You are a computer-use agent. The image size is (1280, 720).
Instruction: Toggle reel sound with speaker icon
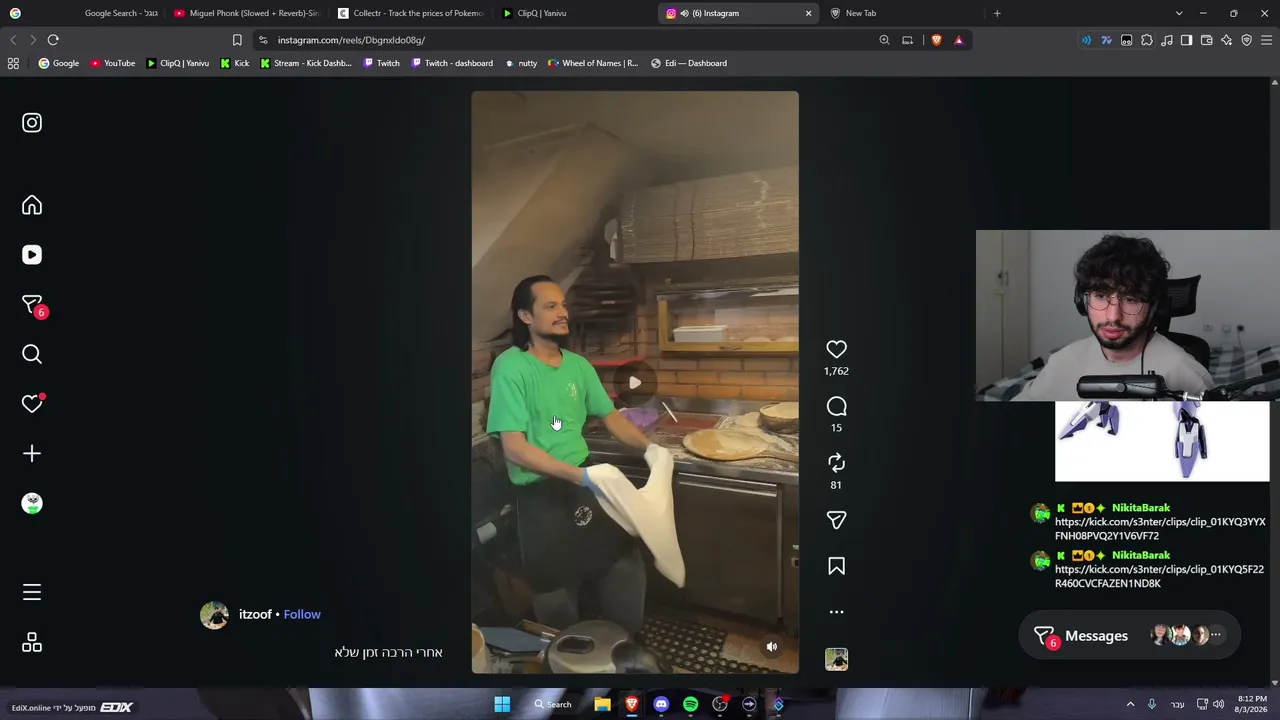[771, 647]
